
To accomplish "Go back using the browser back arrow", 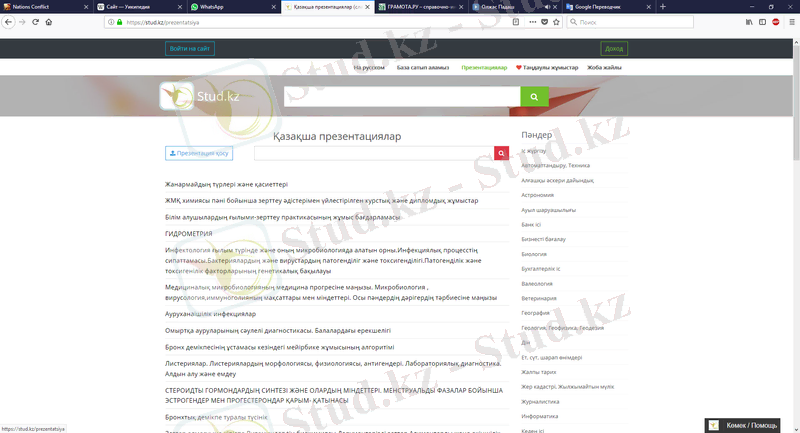I will pyautogui.click(x=8, y=22).
